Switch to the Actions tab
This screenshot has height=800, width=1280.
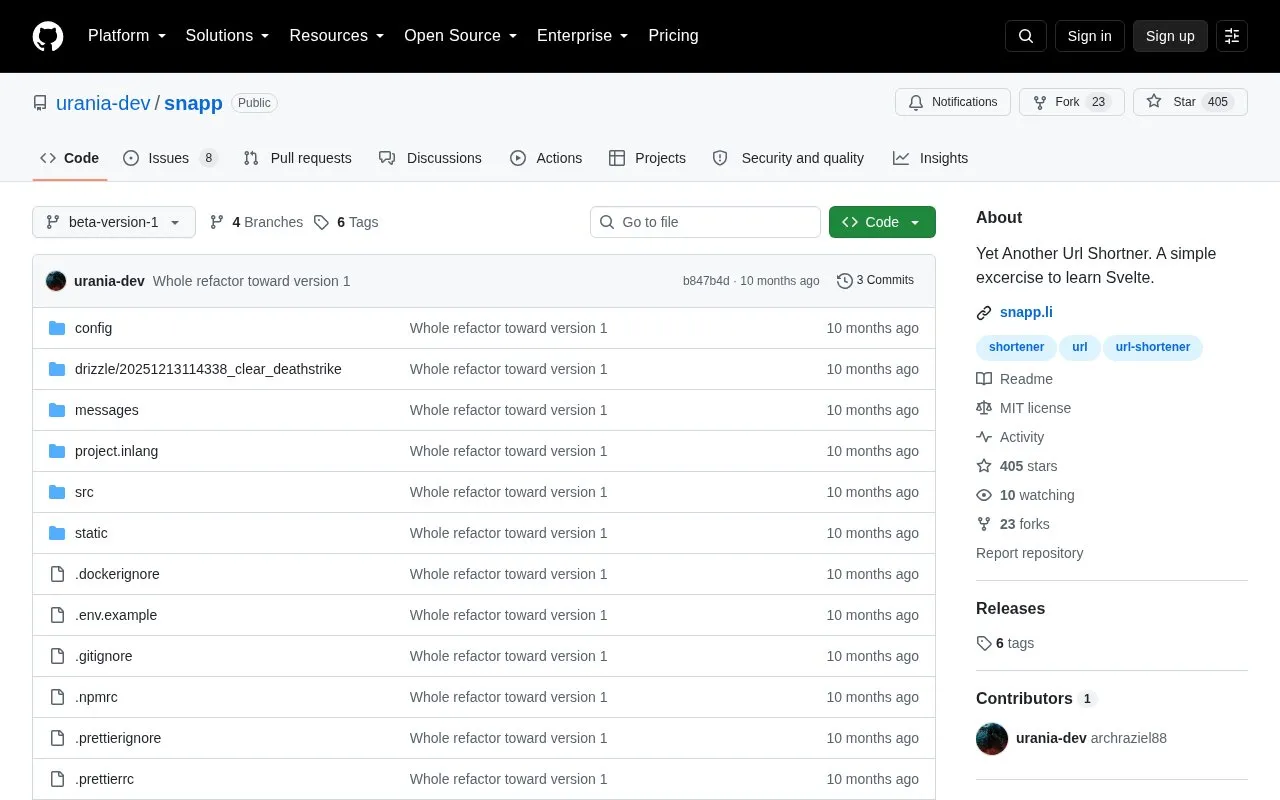point(546,158)
